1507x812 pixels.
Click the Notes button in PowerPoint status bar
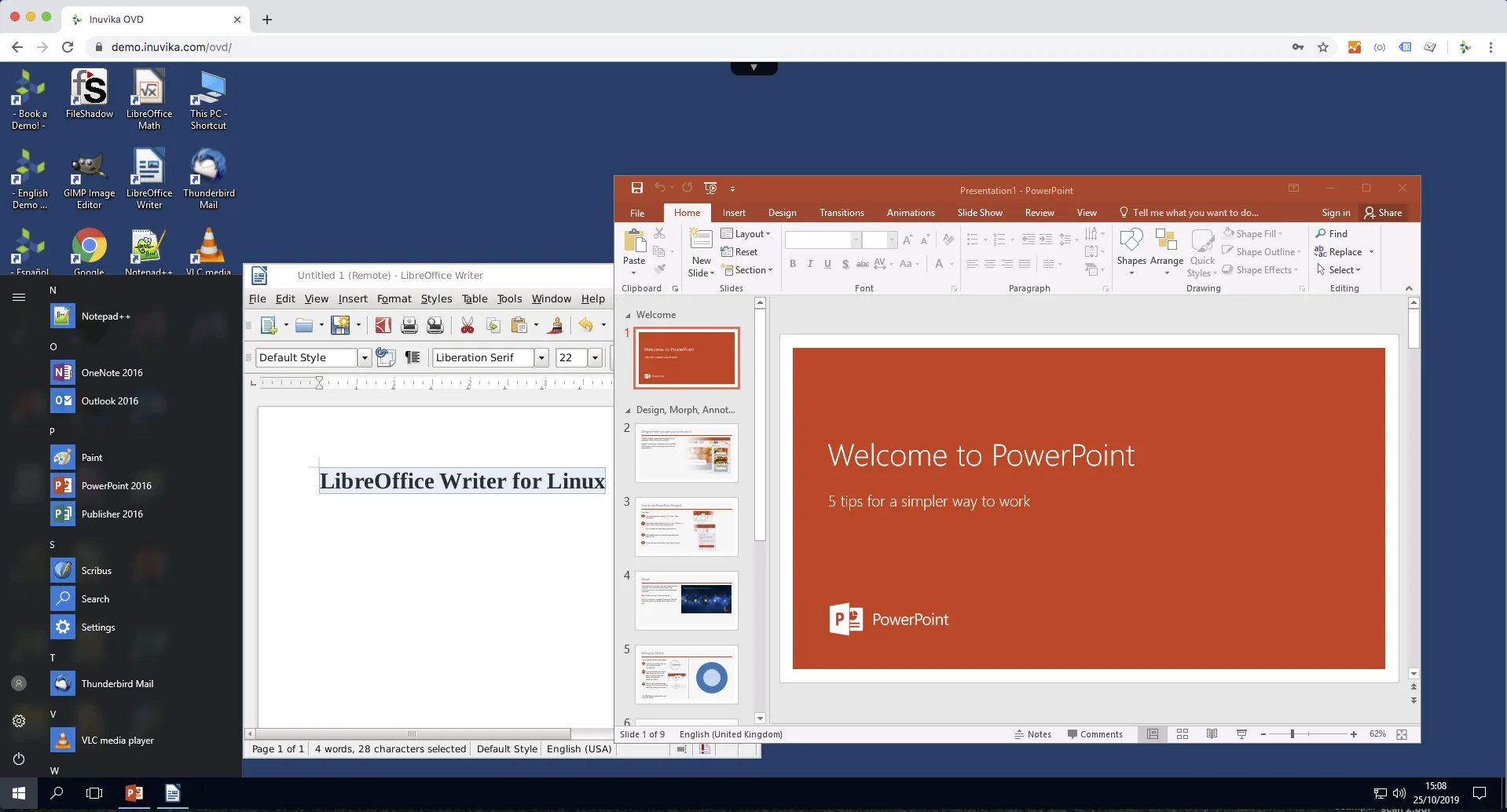[1032, 734]
